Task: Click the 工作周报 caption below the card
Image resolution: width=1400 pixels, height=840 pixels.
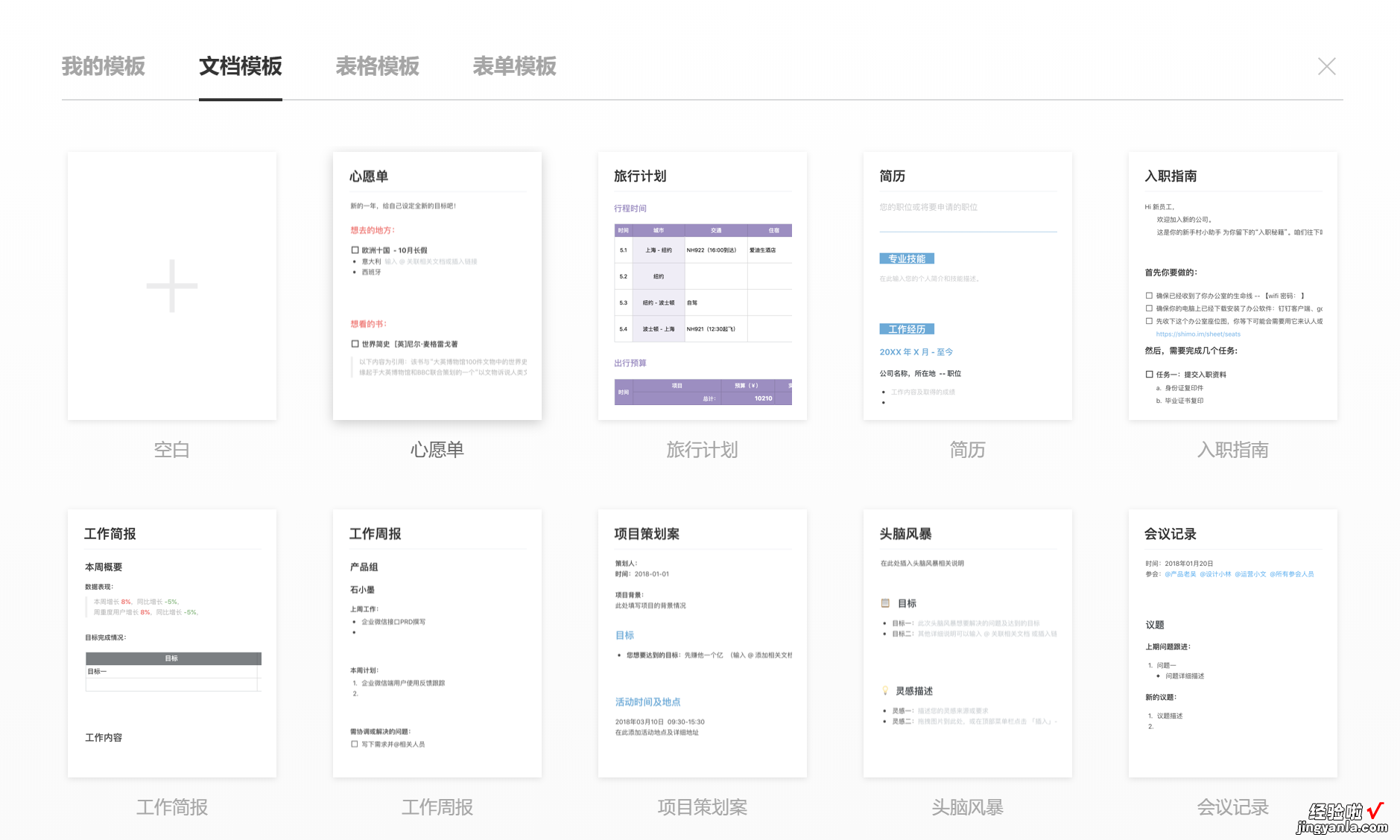Action: [437, 807]
